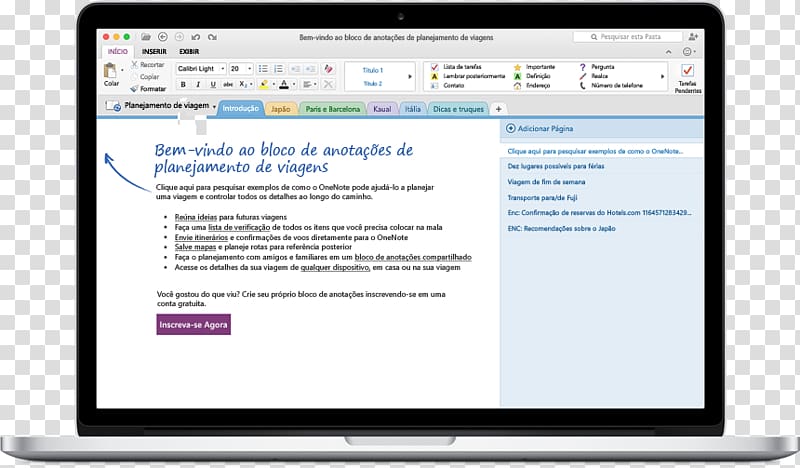This screenshot has height=468, width=800.
Task: Open the subscript options dropdown
Action: [x=251, y=84]
